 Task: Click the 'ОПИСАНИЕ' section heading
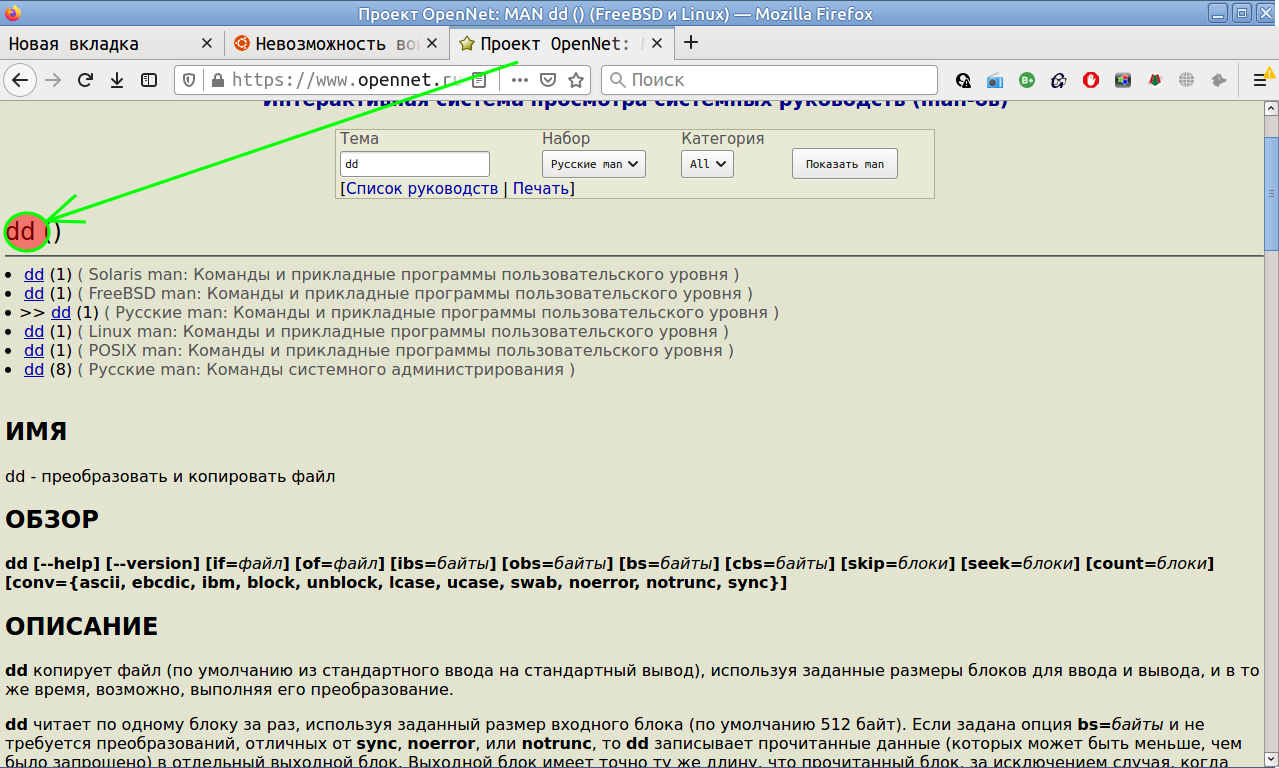pos(82,627)
